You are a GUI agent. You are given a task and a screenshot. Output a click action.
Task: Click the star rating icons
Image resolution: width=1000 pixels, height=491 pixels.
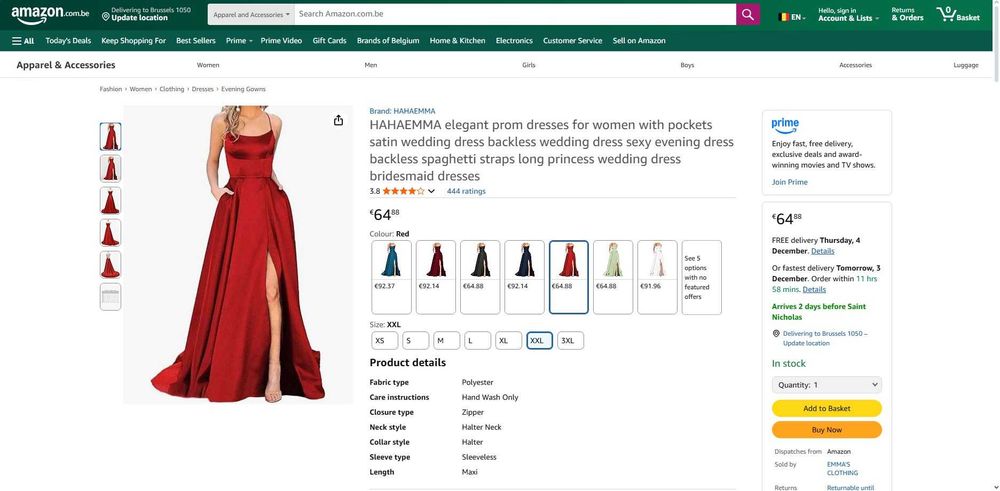click(x=403, y=191)
